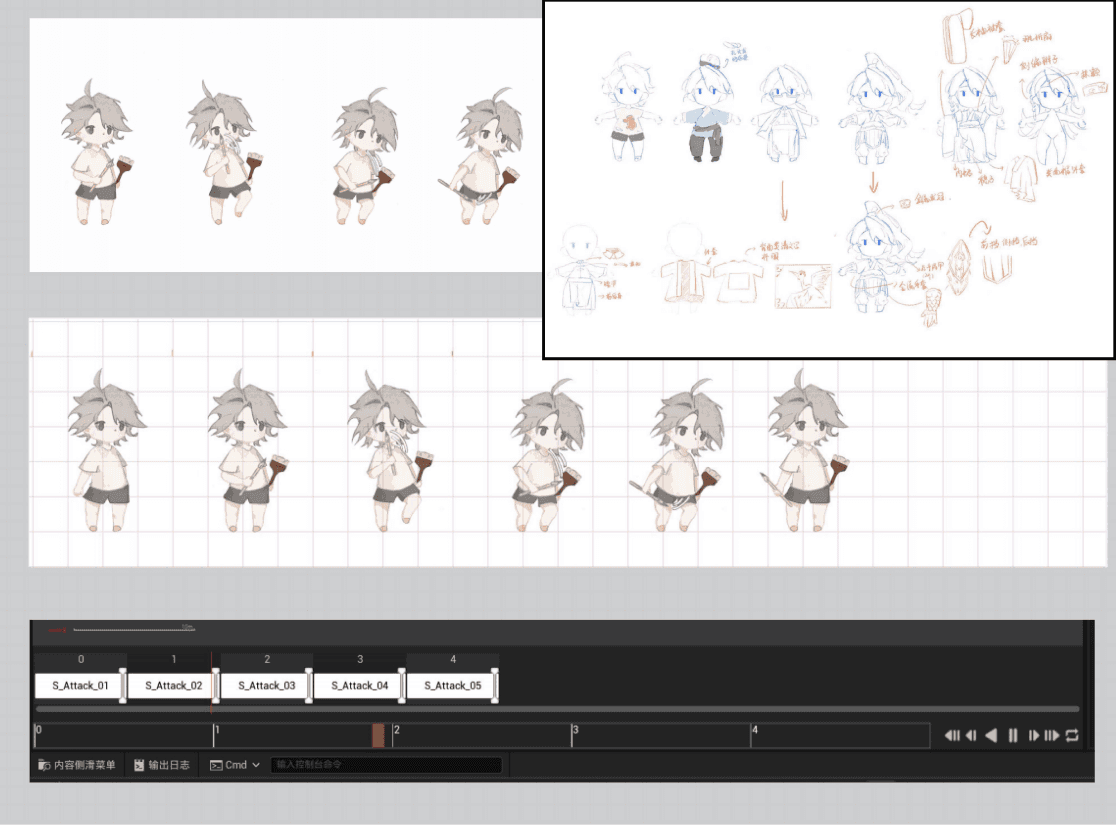Screen dimensions: 1116x825
Task: Select the S_Attack_05 keyframe
Action: (x=451, y=685)
